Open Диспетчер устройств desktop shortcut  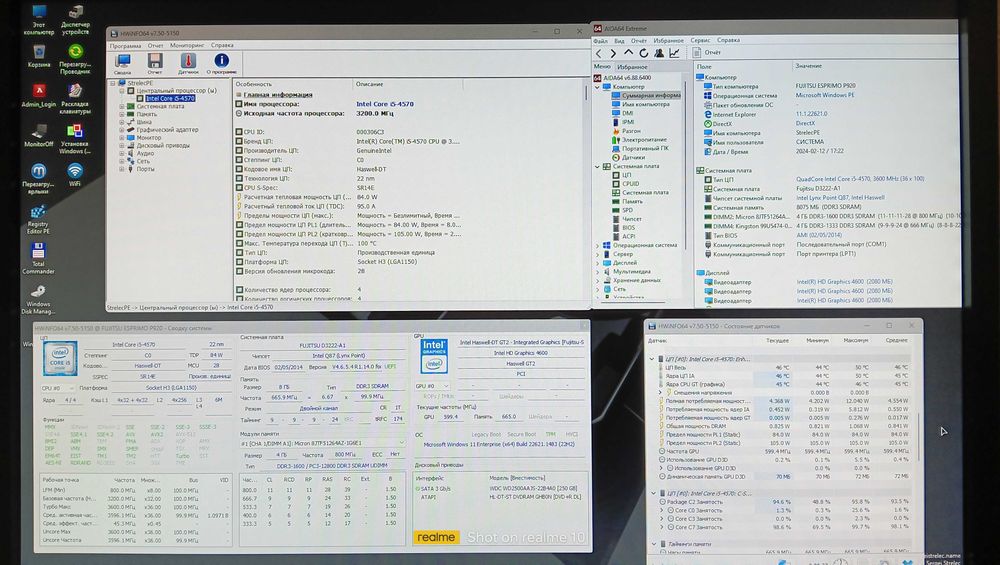75,20
